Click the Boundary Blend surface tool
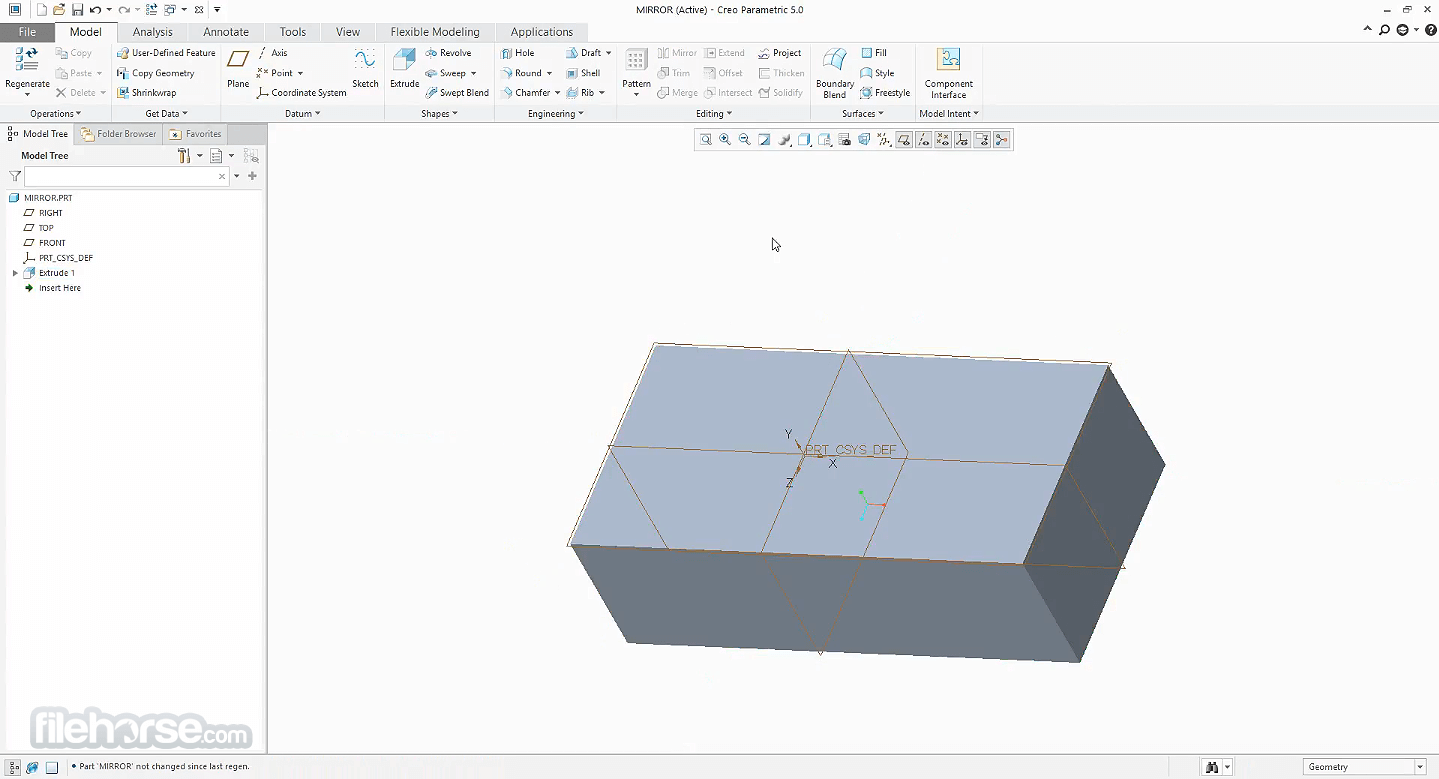The height and width of the screenshot is (779, 1439). 835,73
